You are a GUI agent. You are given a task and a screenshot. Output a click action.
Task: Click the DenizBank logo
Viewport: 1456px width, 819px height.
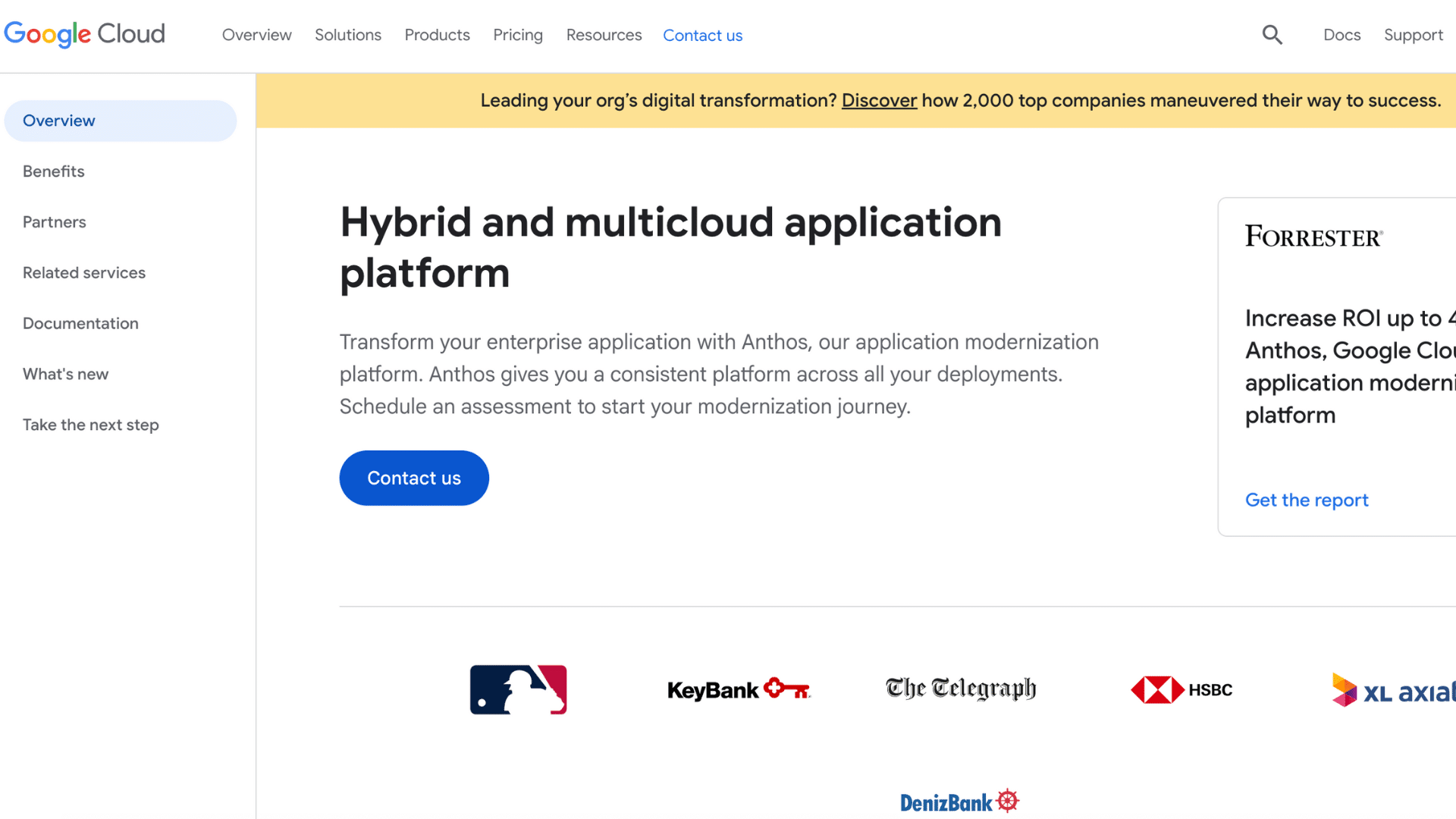coord(959,800)
